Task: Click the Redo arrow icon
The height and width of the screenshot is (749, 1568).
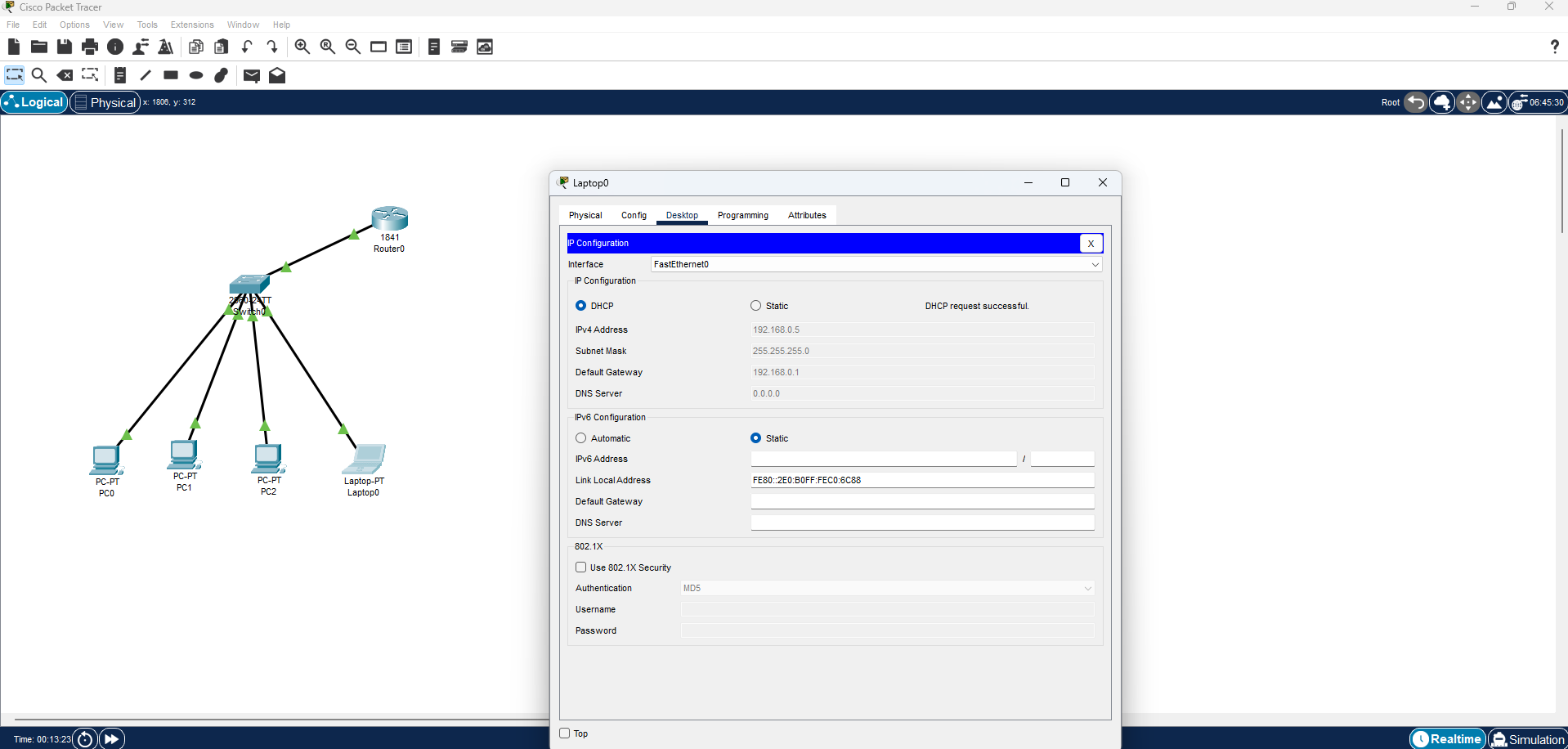Action: tap(272, 47)
